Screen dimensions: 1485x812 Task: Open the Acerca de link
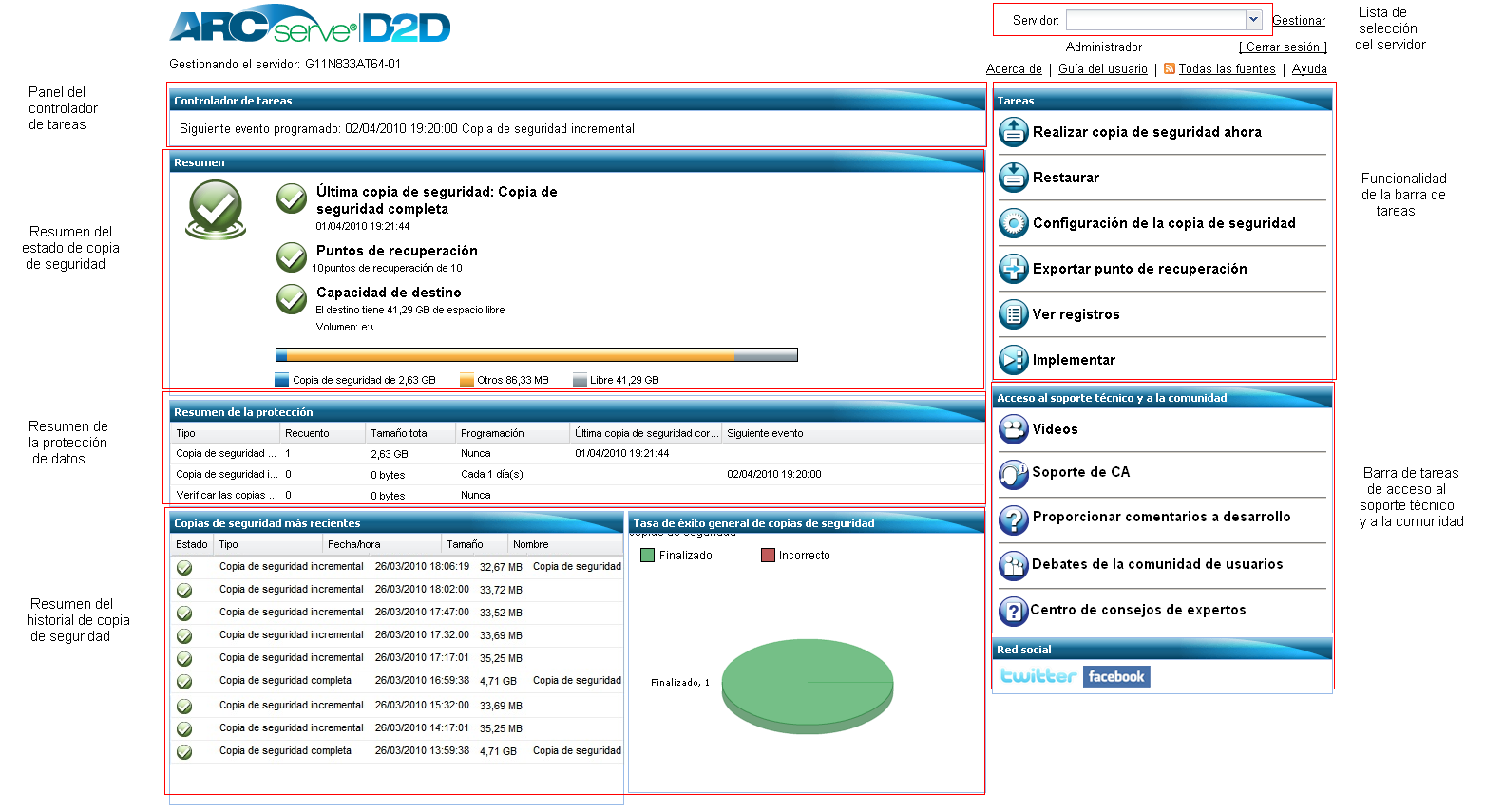pyautogui.click(x=1014, y=69)
